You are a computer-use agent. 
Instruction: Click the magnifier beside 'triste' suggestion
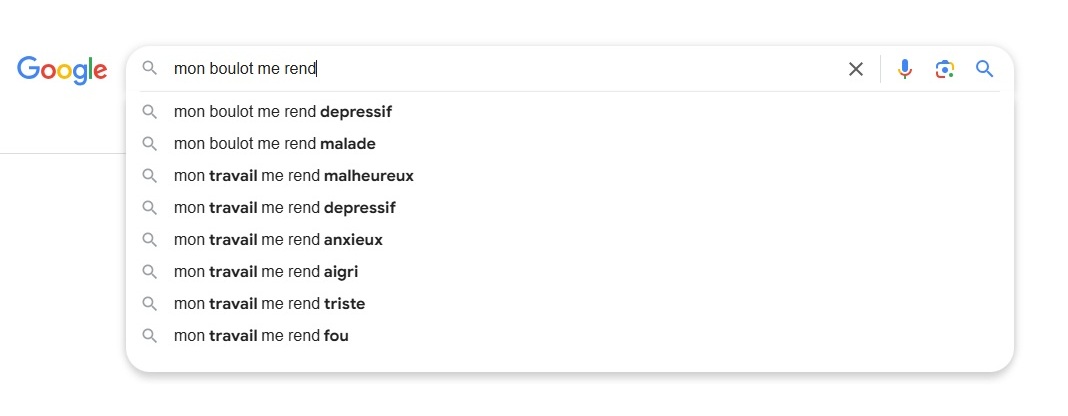pyautogui.click(x=150, y=304)
